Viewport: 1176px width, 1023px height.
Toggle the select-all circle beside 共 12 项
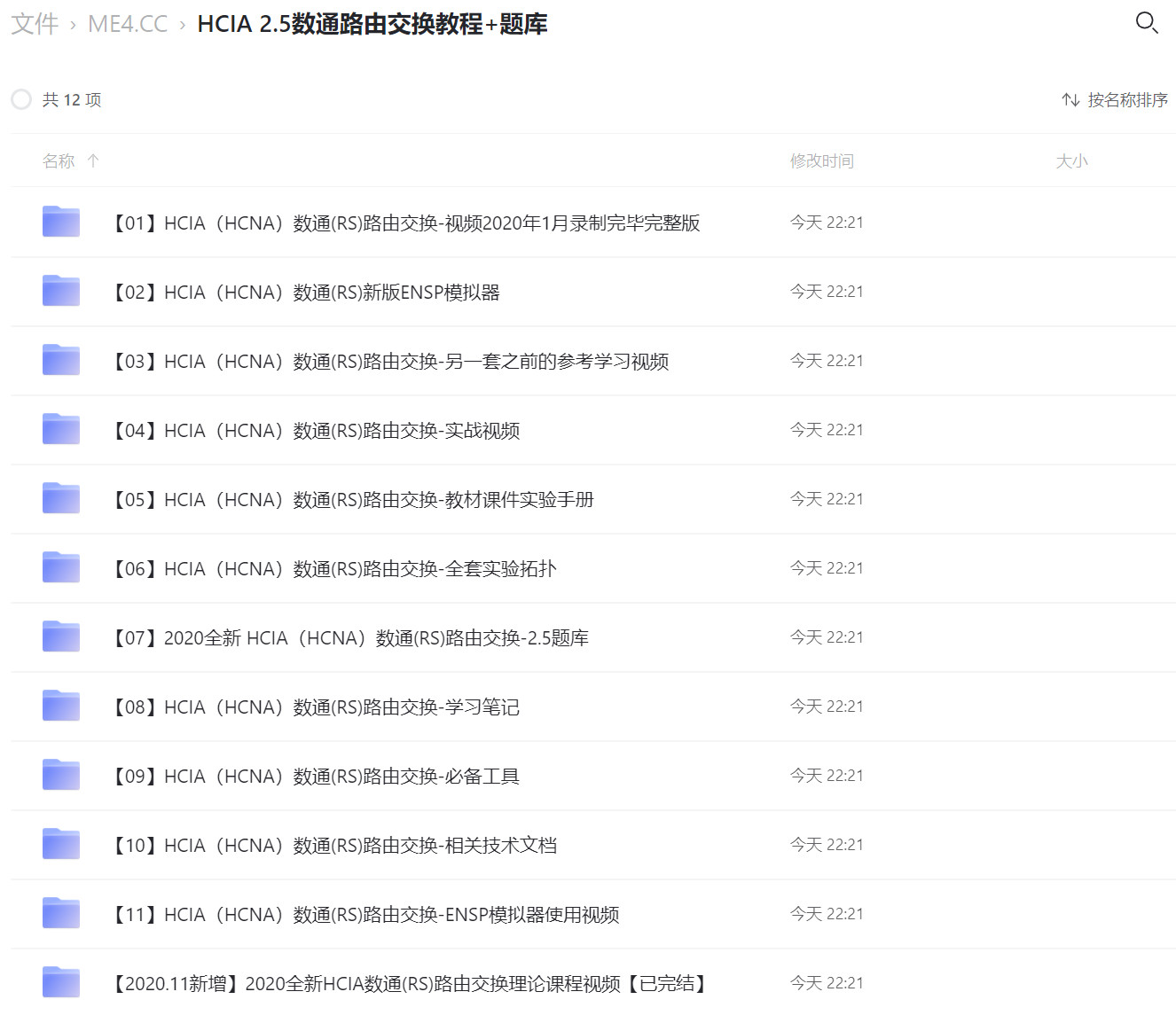coord(21,99)
